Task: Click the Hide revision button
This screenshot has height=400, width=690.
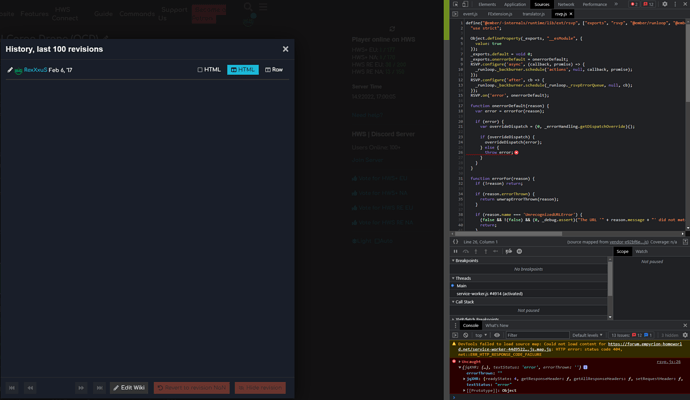Action: tap(260, 388)
